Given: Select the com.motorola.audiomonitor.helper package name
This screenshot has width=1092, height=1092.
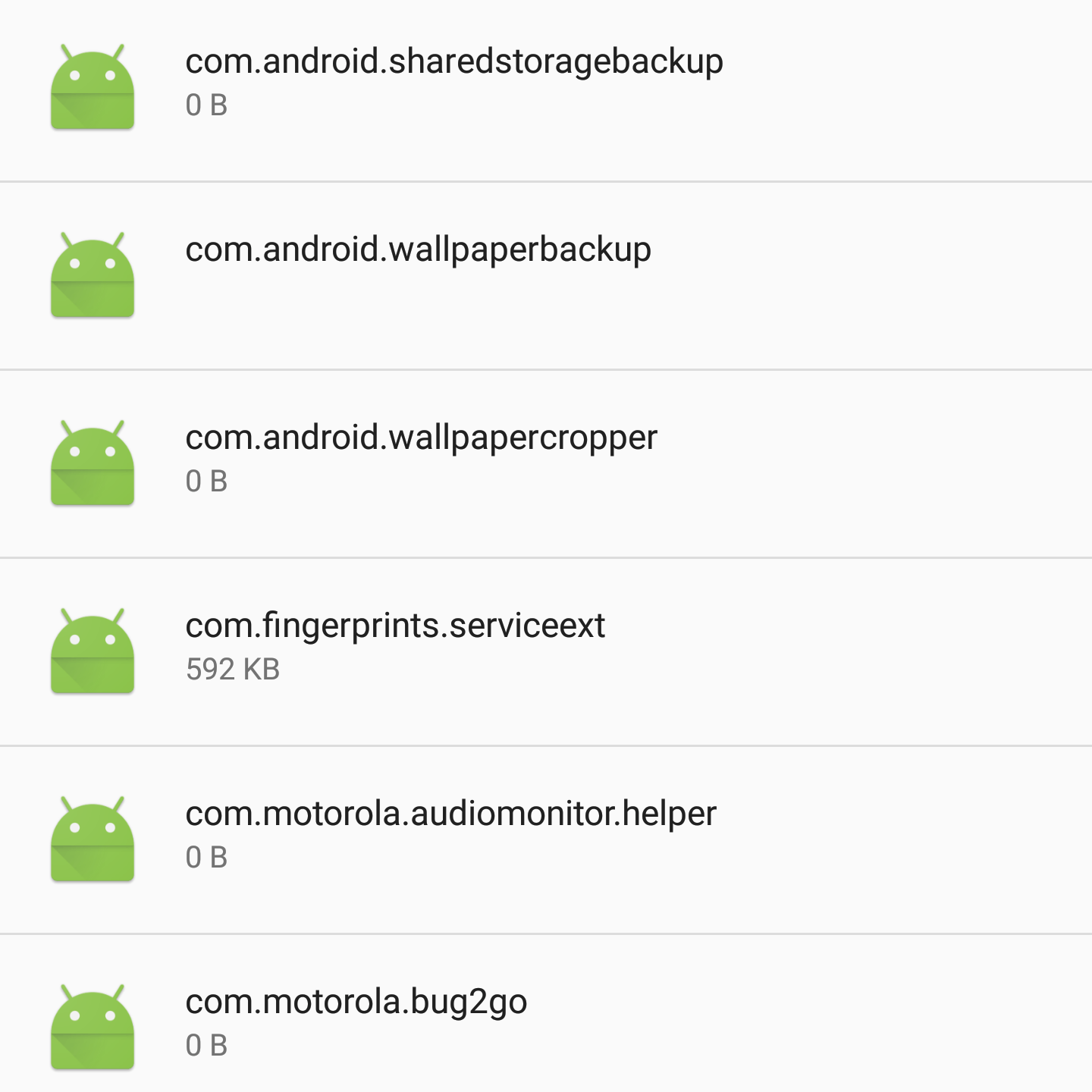Looking at the screenshot, I should click(450, 814).
